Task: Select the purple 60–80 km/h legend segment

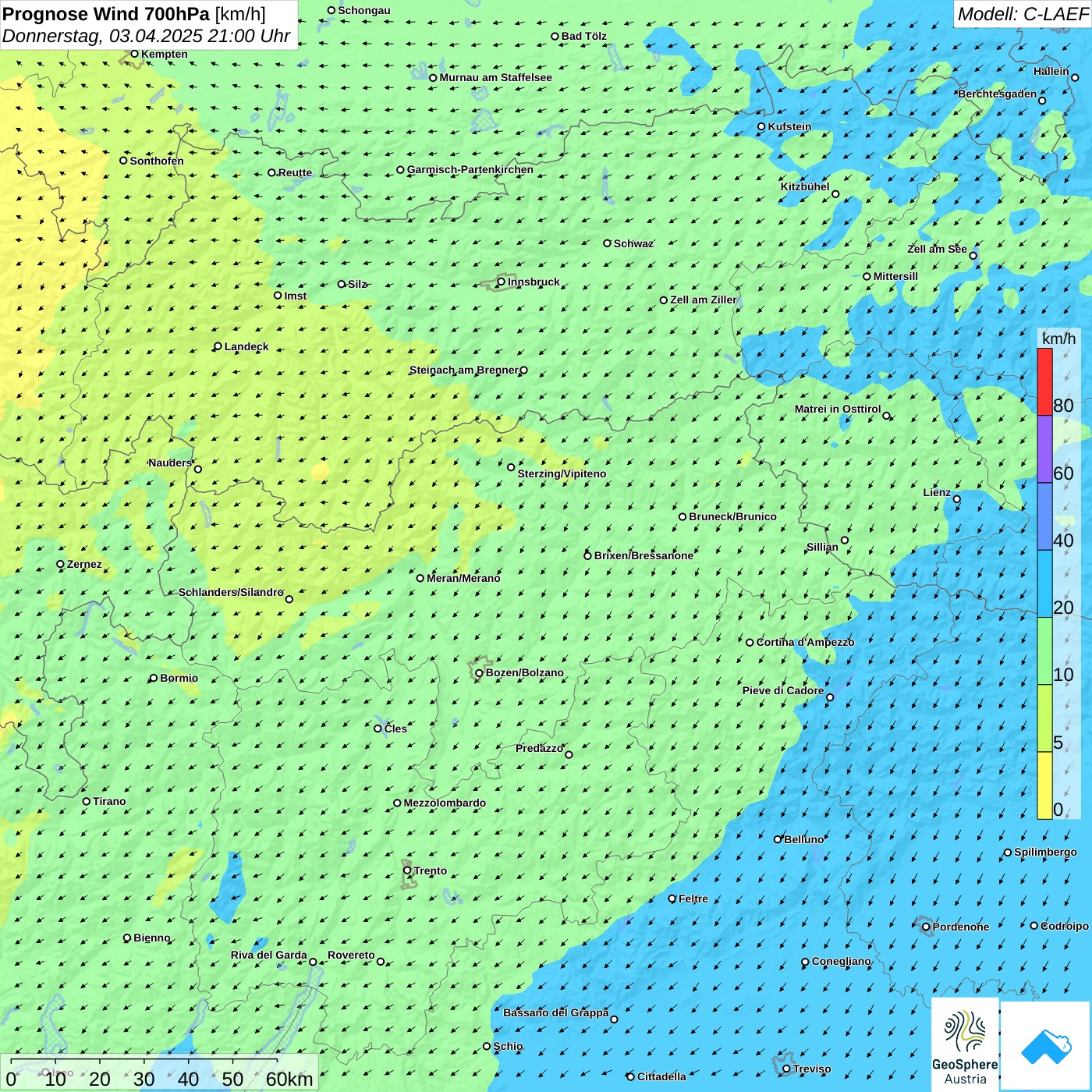Action: [x=1044, y=449]
